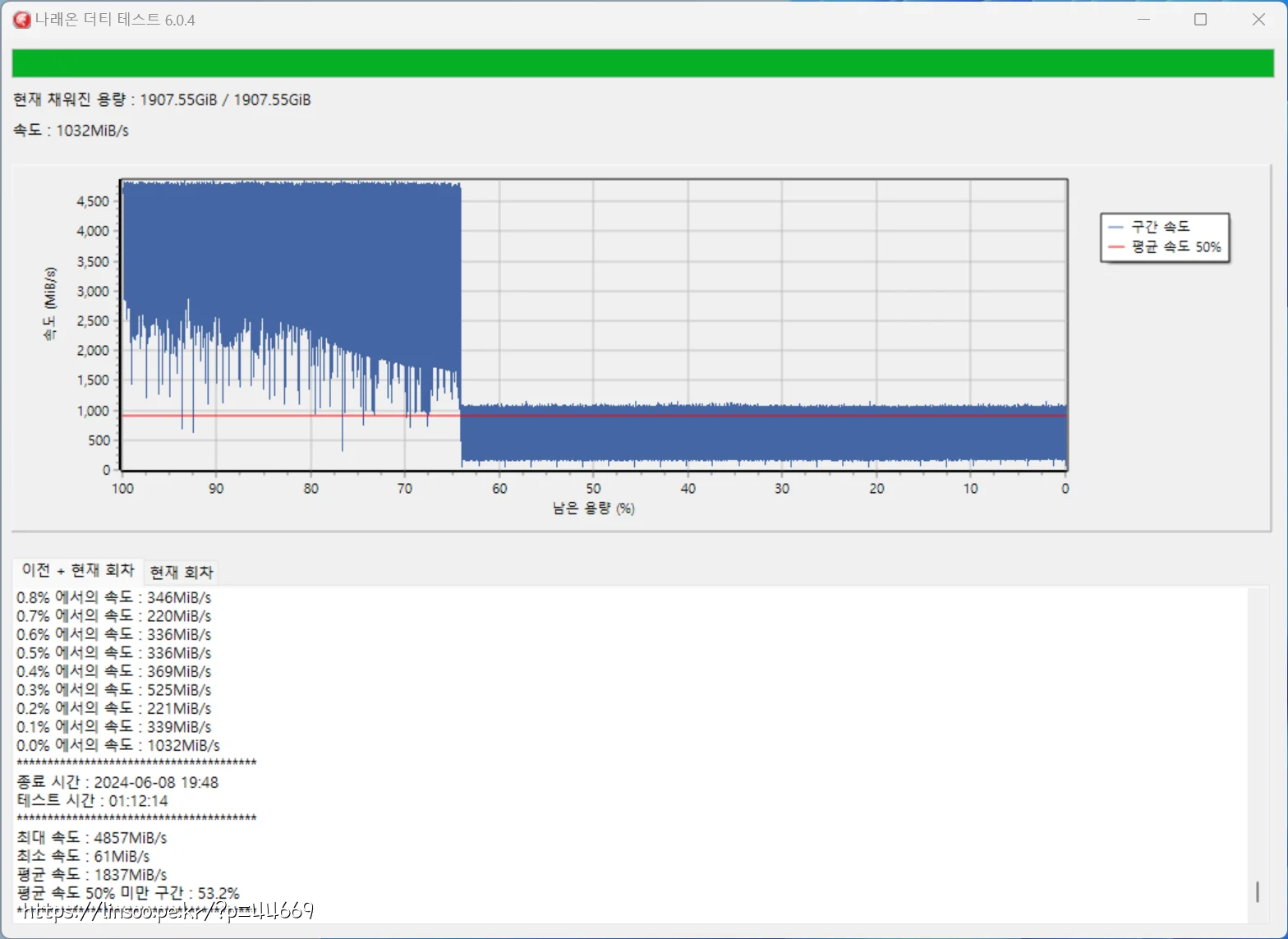The image size is (1288, 939).
Task: Click the chart x-axis title '남은 용량 (%)'
Action: click(x=593, y=509)
